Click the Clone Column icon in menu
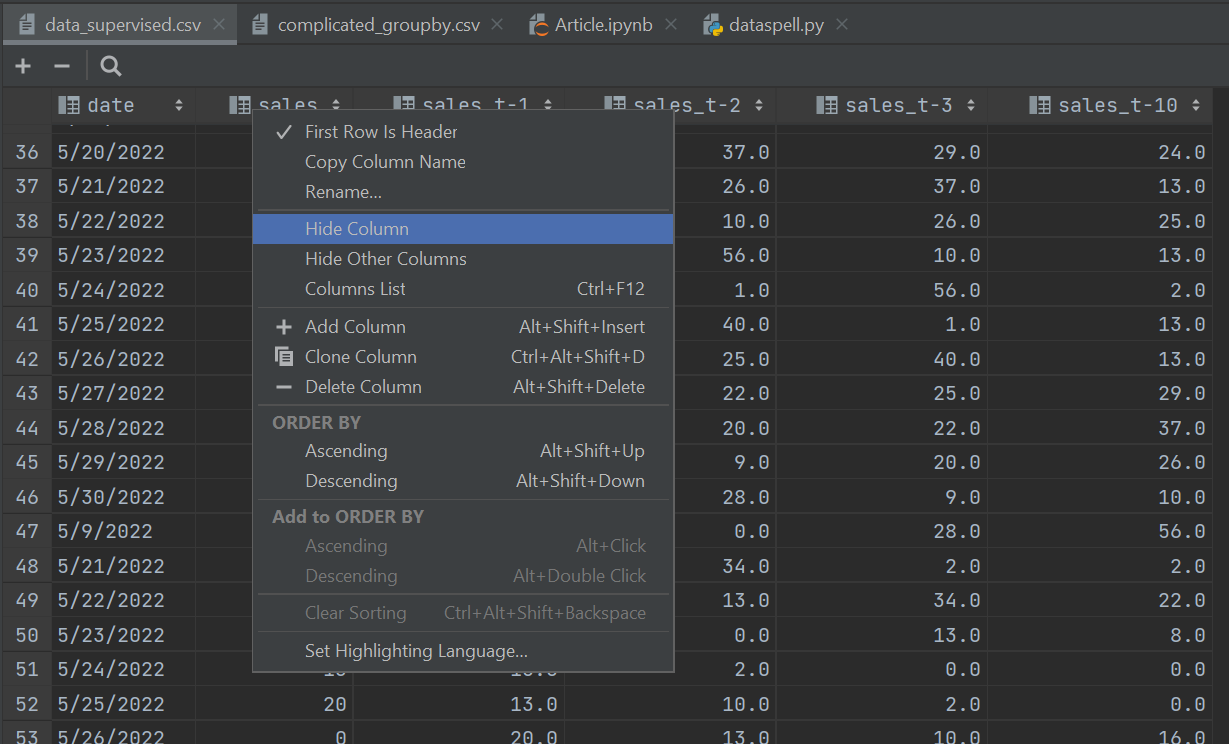Viewport: 1229px width, 744px height. point(284,357)
